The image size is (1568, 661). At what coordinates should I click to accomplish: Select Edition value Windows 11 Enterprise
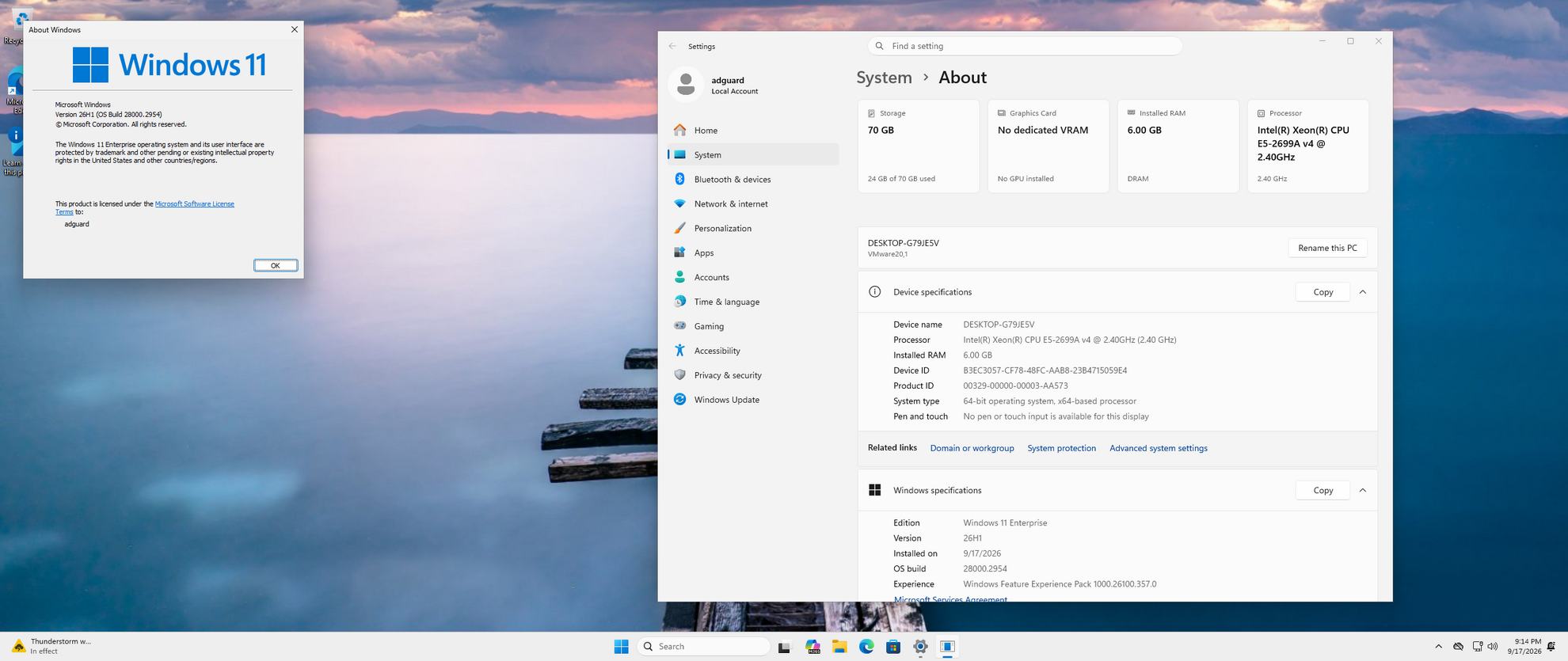click(1005, 522)
